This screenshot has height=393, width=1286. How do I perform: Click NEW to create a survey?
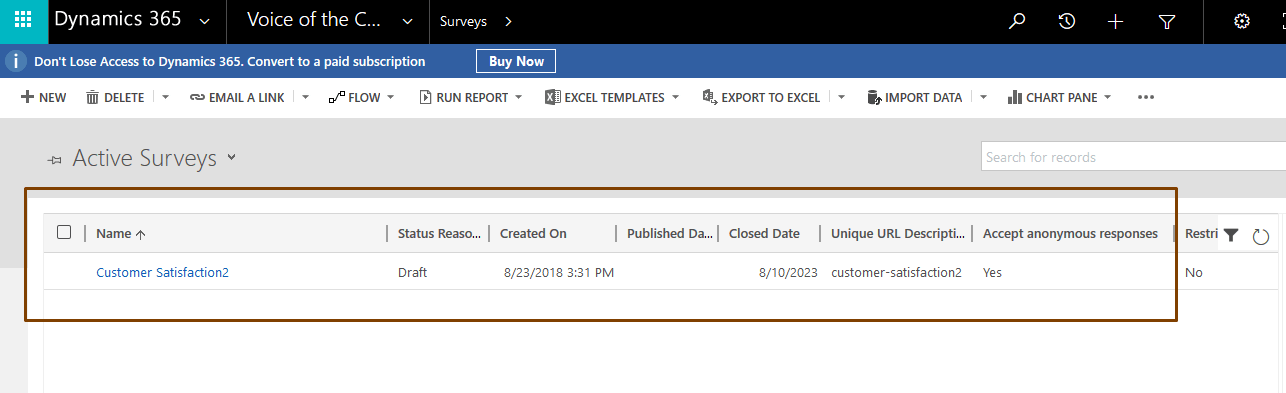43,97
